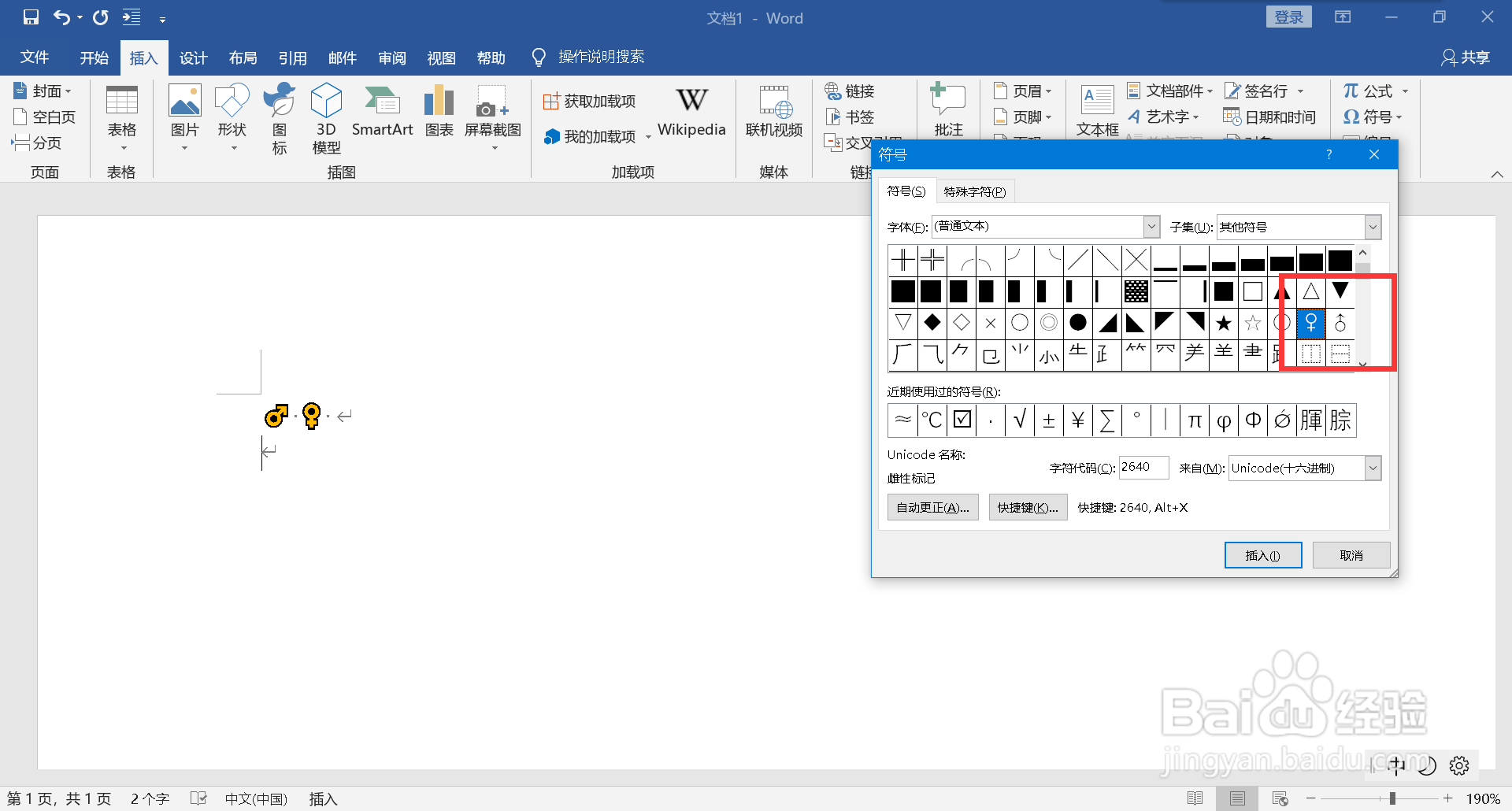Insert a SmartArt graphic

383,112
